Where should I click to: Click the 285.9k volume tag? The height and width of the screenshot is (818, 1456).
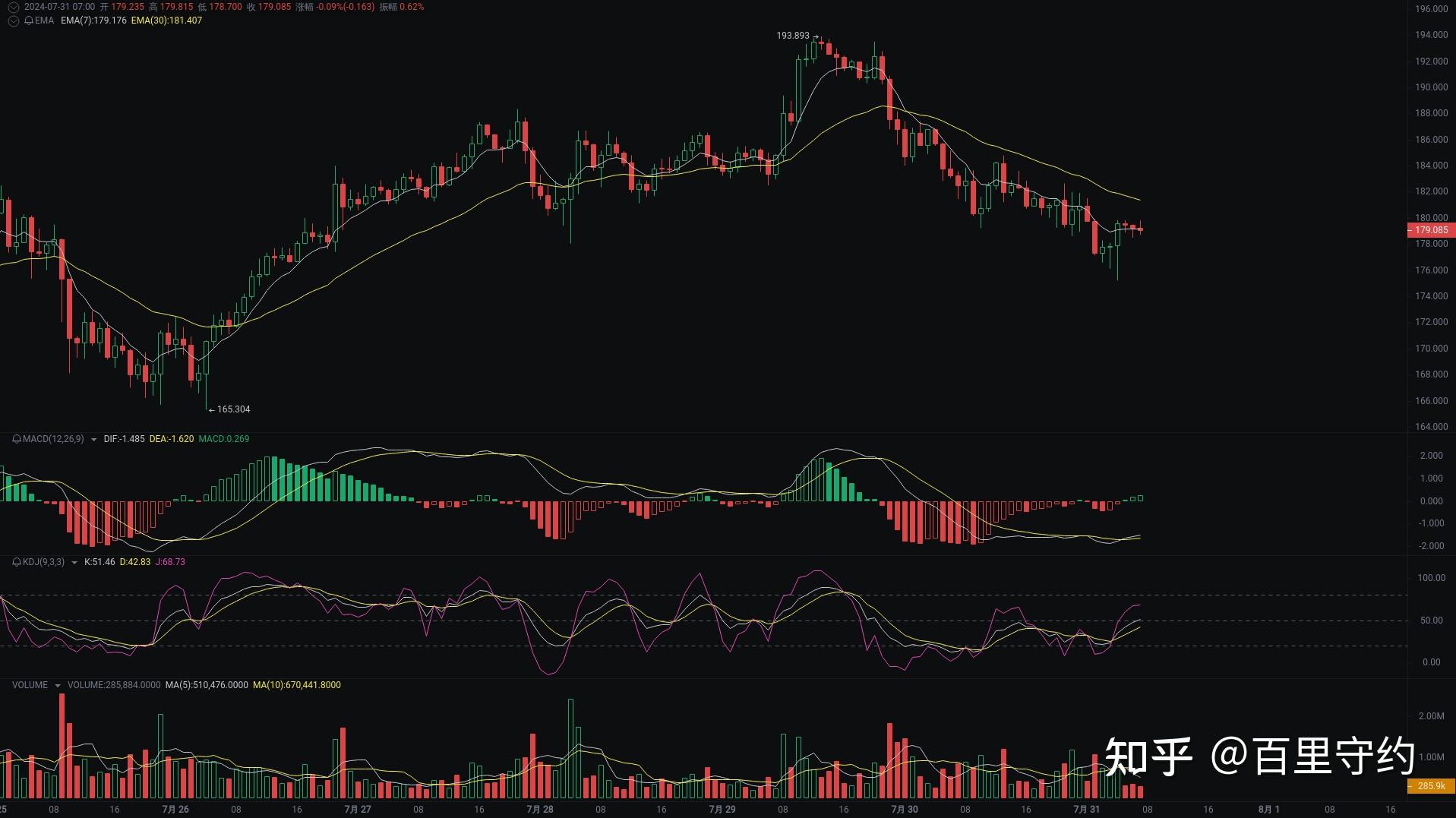(x=1431, y=786)
